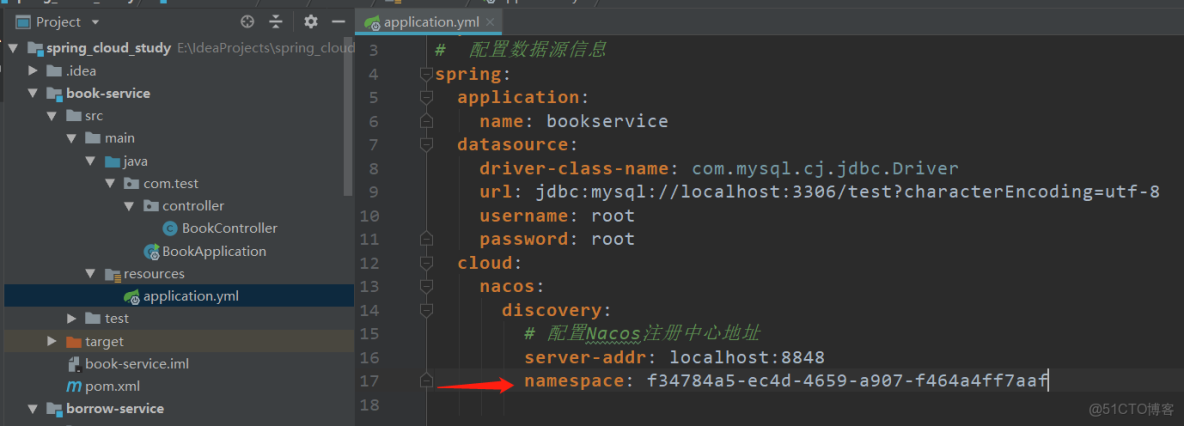Click the resources folder icon

pos(113,273)
